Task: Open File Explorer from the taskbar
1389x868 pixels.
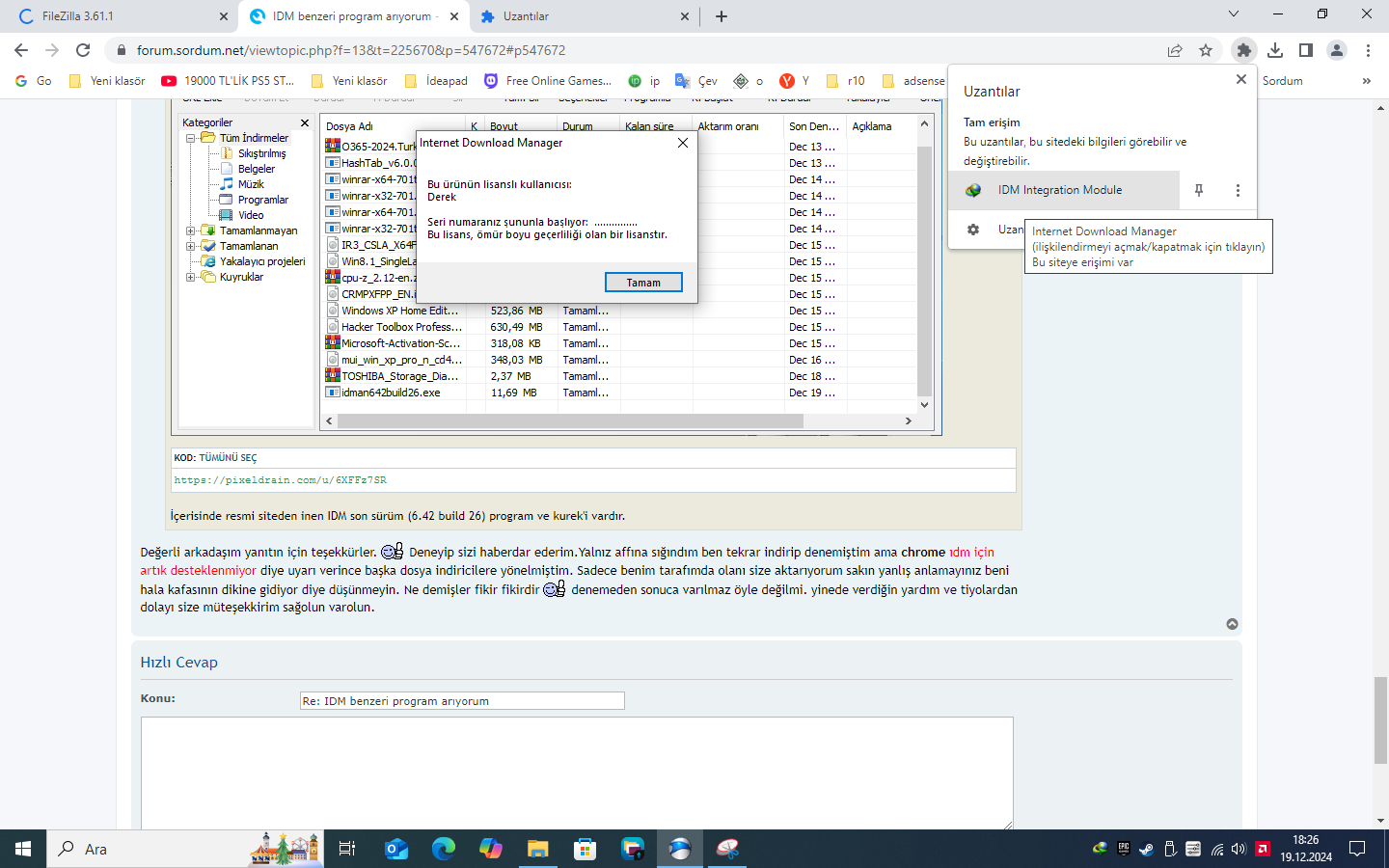Action: 538,849
